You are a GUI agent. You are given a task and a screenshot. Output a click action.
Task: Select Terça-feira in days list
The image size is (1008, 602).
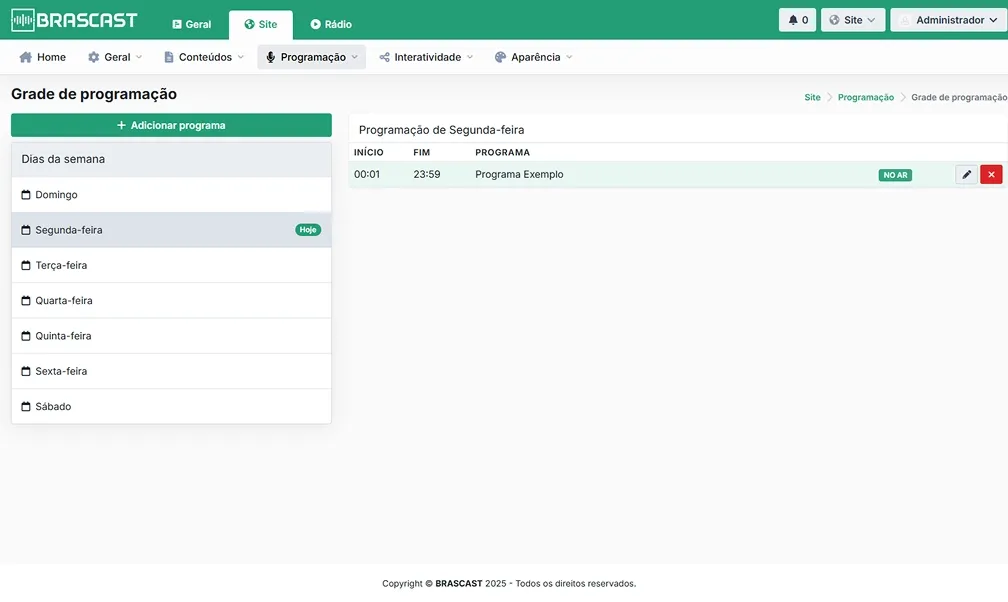click(x=171, y=265)
